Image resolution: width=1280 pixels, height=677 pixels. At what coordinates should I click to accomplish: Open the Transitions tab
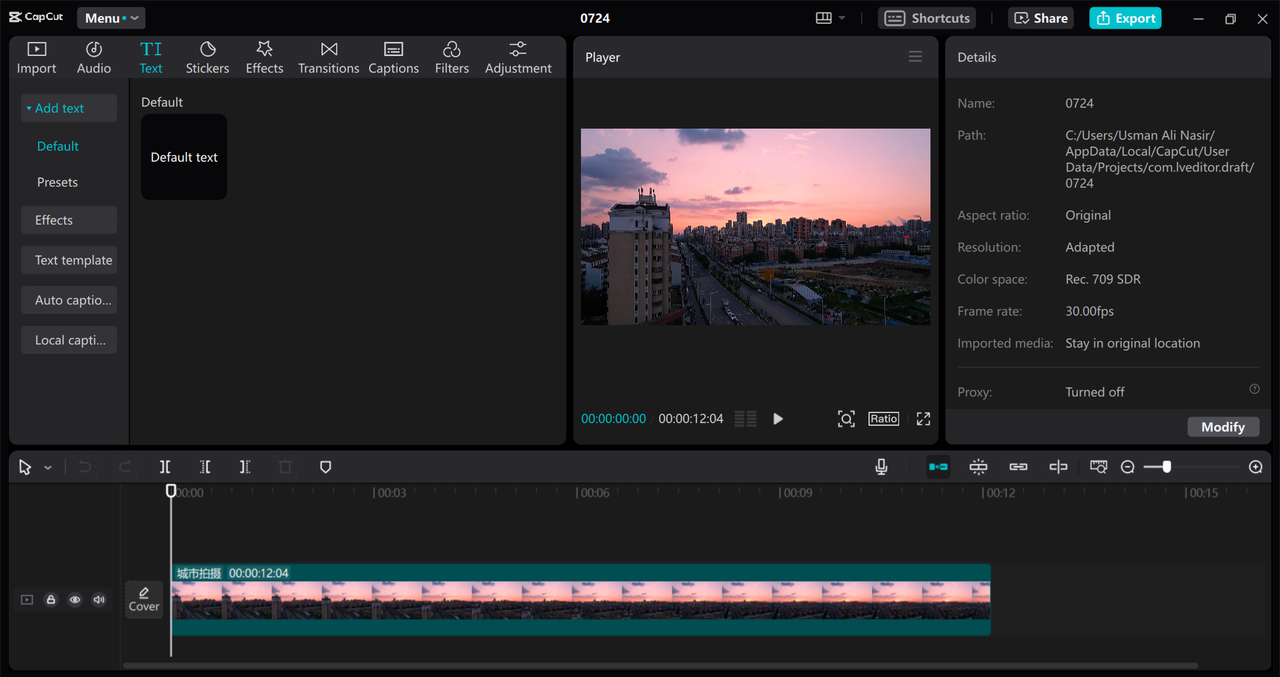(x=328, y=58)
